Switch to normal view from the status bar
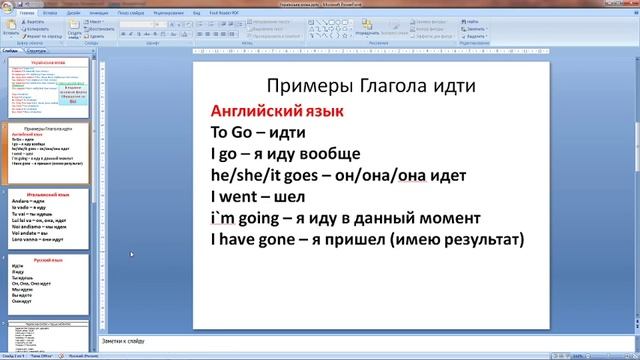Image resolution: width=640 pixels, height=360 pixels. [x=556, y=356]
